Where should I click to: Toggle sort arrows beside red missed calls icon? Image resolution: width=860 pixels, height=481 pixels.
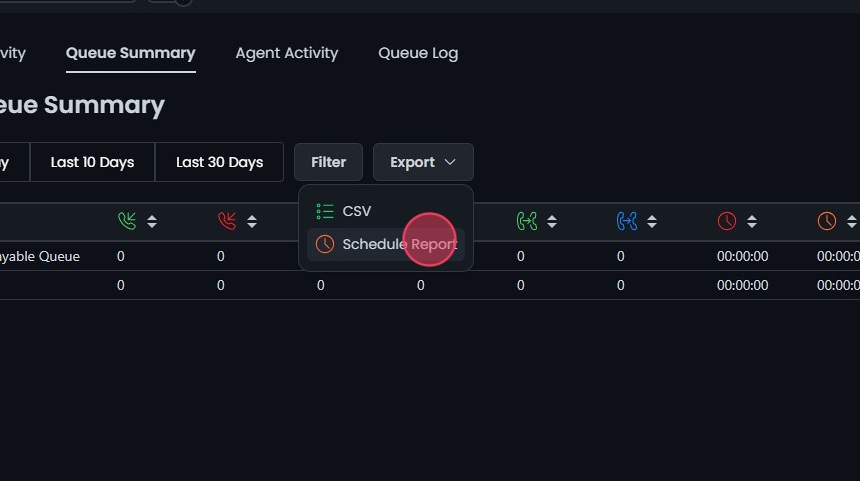(252, 221)
